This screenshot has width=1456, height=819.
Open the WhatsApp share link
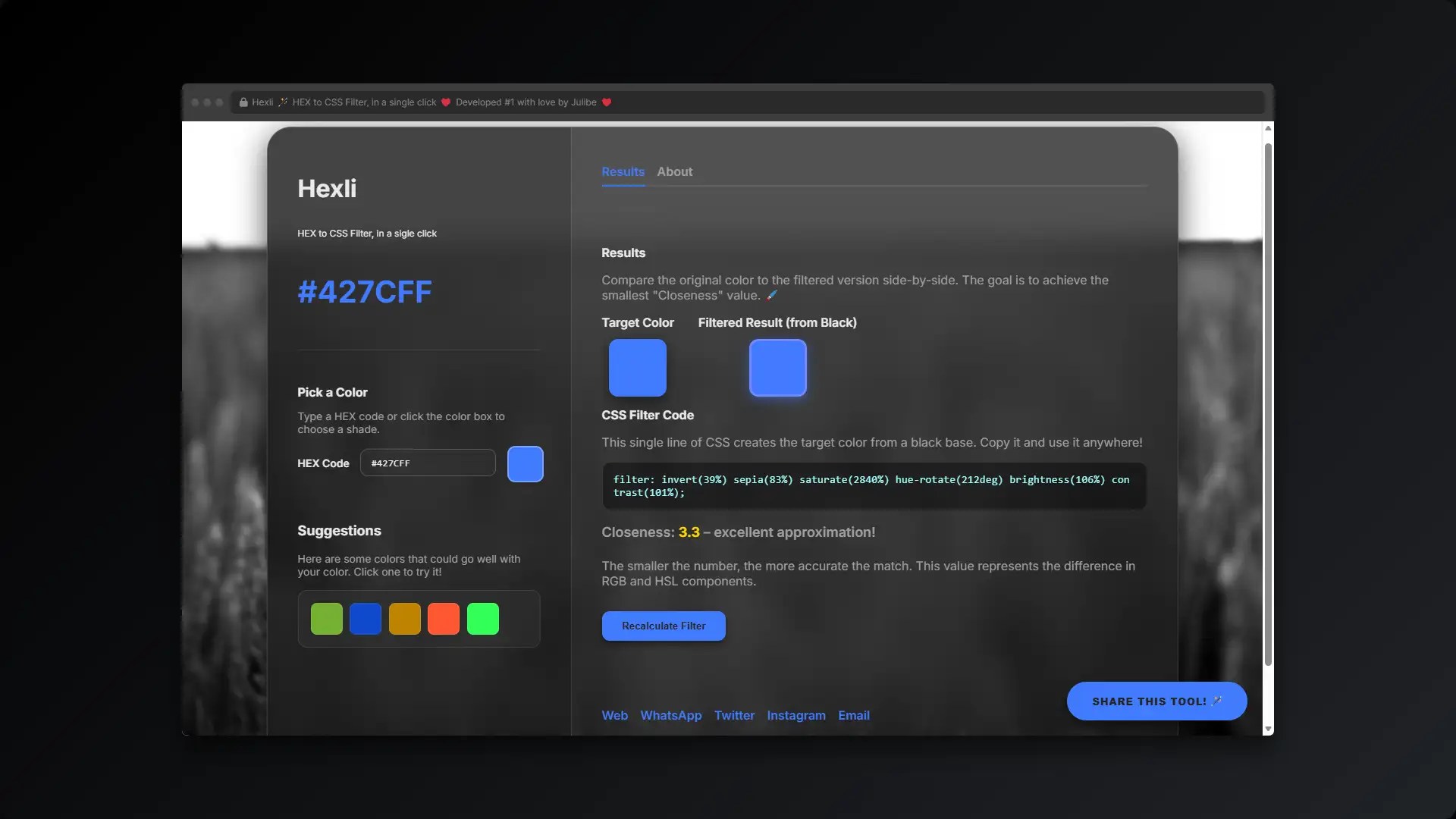click(670, 715)
